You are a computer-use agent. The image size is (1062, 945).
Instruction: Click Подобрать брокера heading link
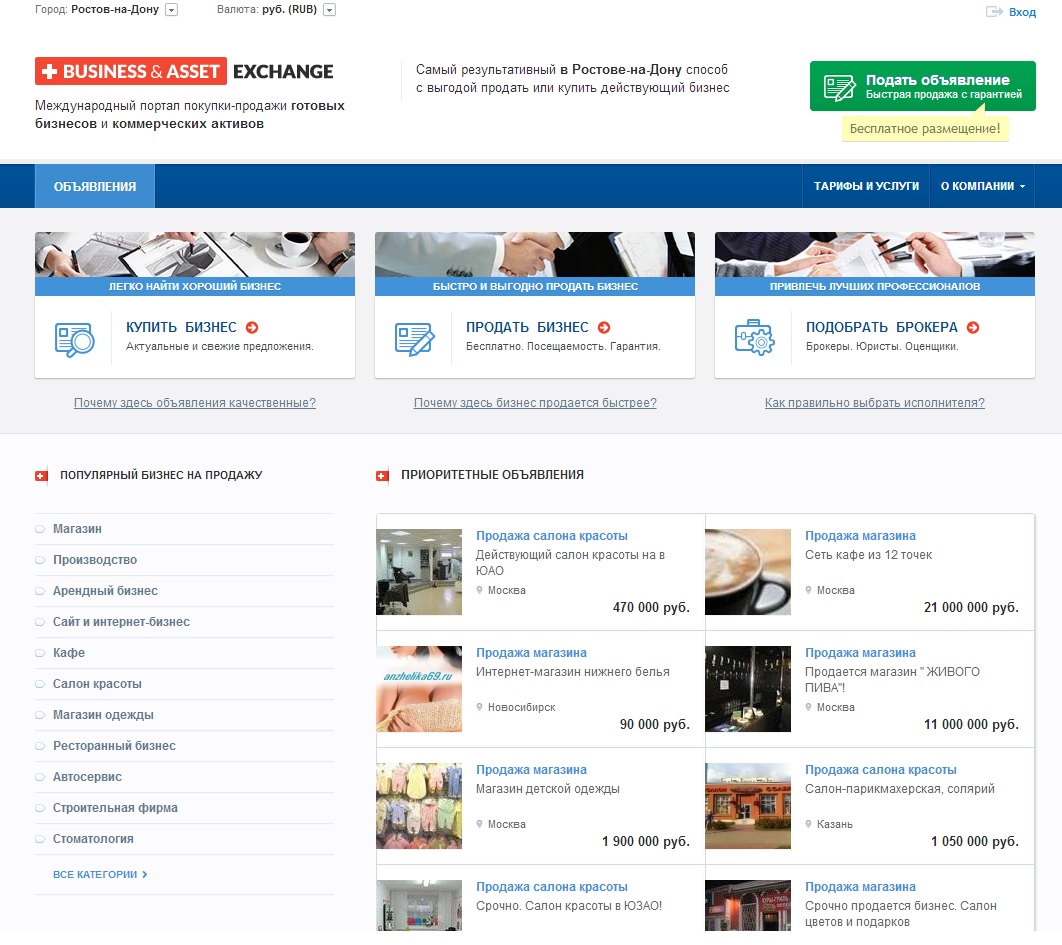click(x=882, y=327)
